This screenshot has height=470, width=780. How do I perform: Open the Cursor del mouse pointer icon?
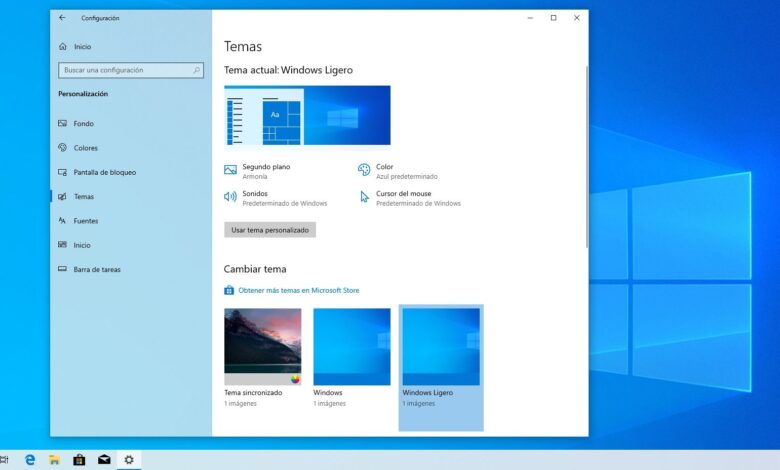pos(365,197)
